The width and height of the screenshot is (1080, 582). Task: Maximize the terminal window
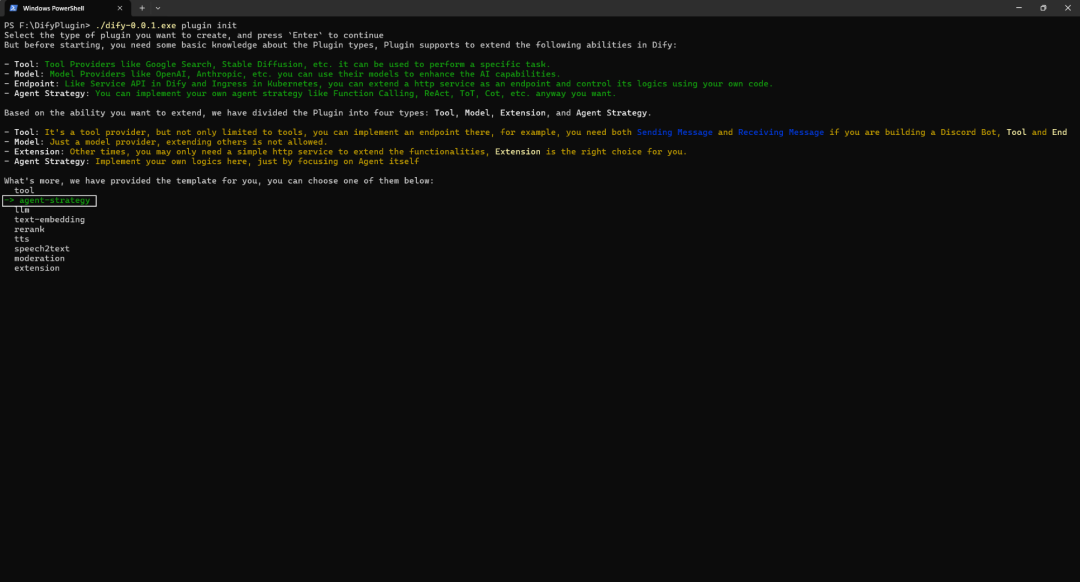tap(1043, 8)
